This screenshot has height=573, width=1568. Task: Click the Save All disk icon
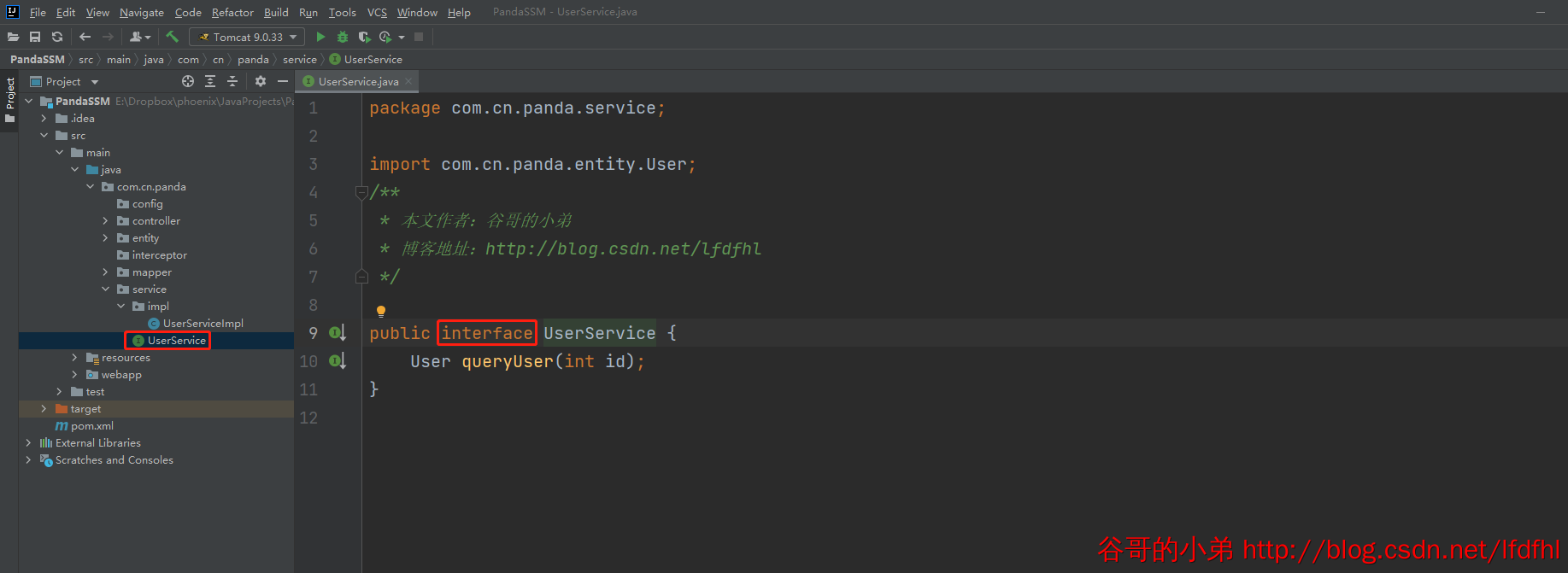pyautogui.click(x=35, y=37)
